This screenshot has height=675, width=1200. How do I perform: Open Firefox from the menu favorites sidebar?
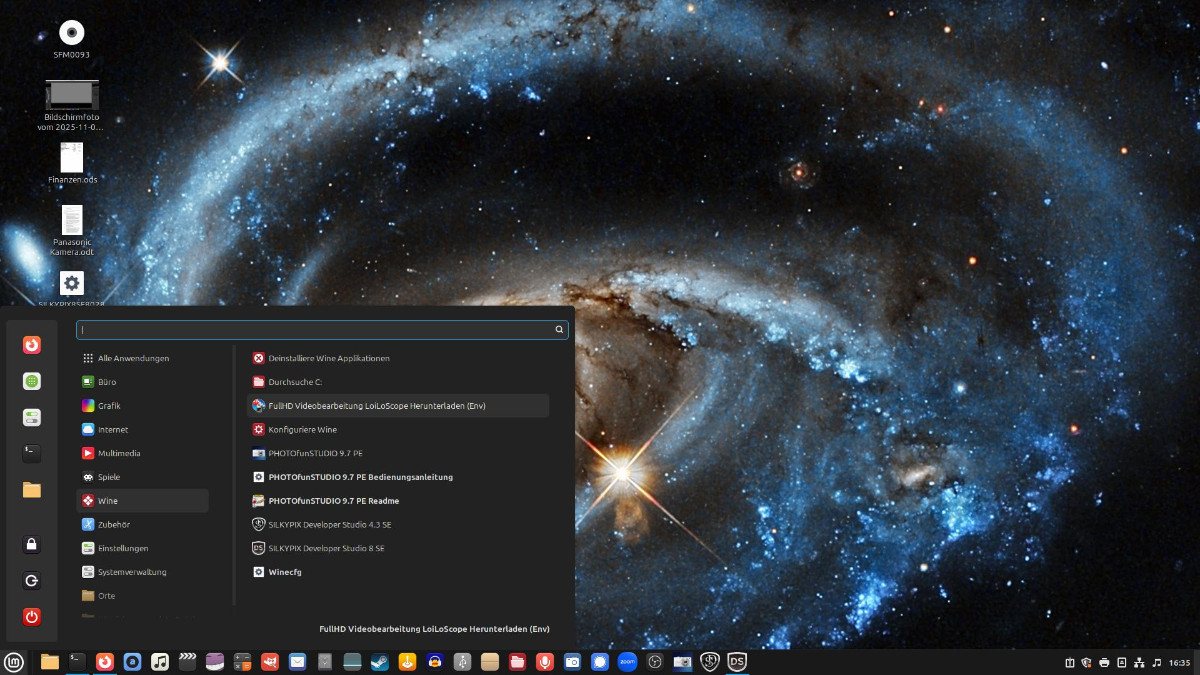[32, 345]
